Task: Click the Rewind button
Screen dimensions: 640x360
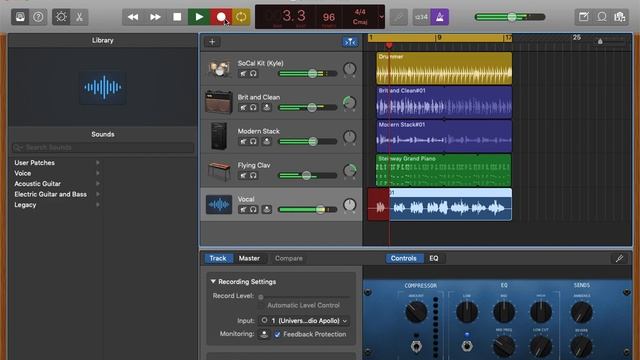Action: pos(133,17)
